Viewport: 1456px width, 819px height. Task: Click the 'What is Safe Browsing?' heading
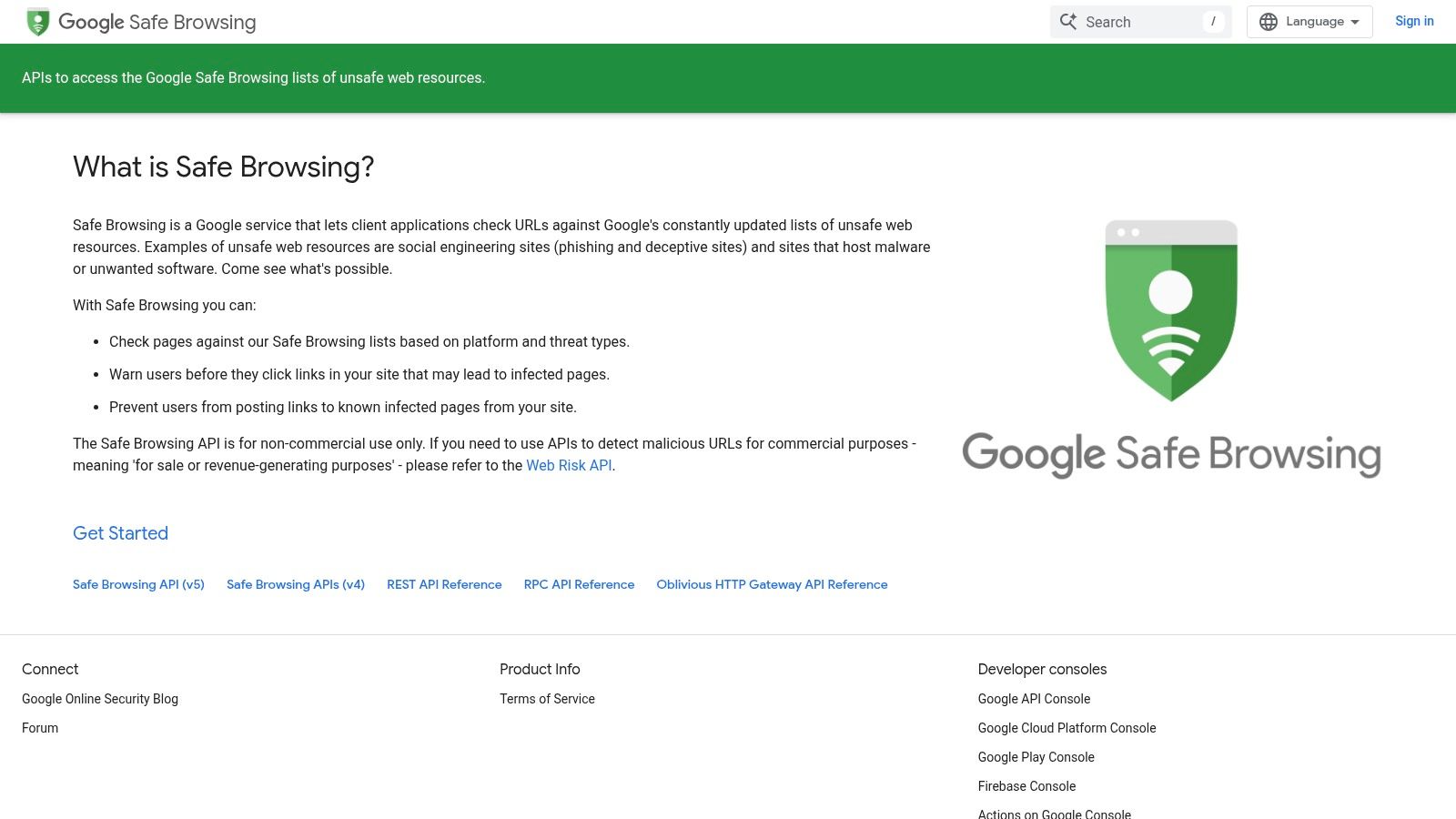pos(223,167)
